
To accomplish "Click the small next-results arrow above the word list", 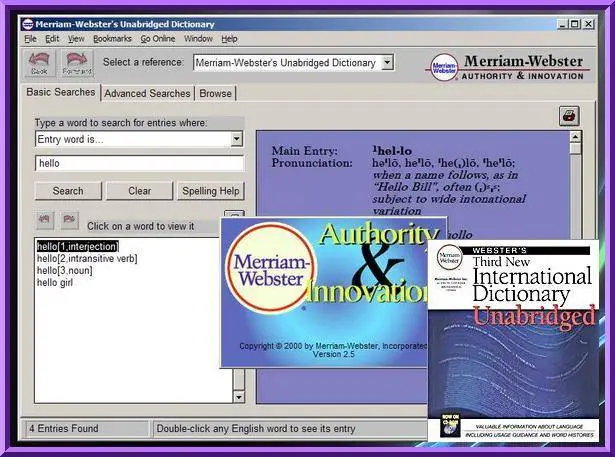I will tap(69, 219).
